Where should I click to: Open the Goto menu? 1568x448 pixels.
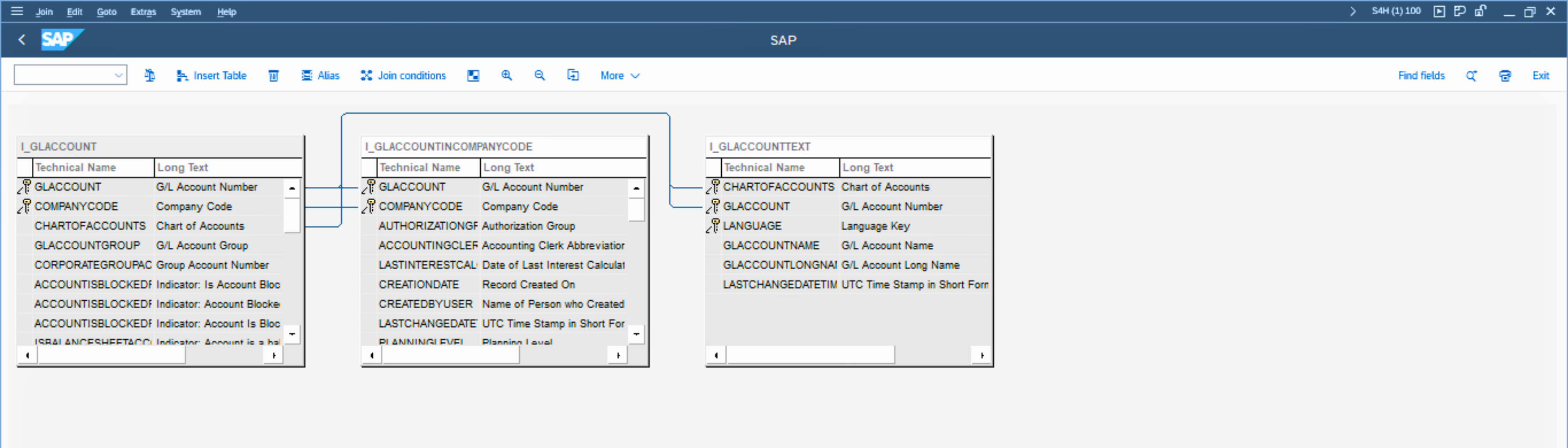(x=107, y=12)
